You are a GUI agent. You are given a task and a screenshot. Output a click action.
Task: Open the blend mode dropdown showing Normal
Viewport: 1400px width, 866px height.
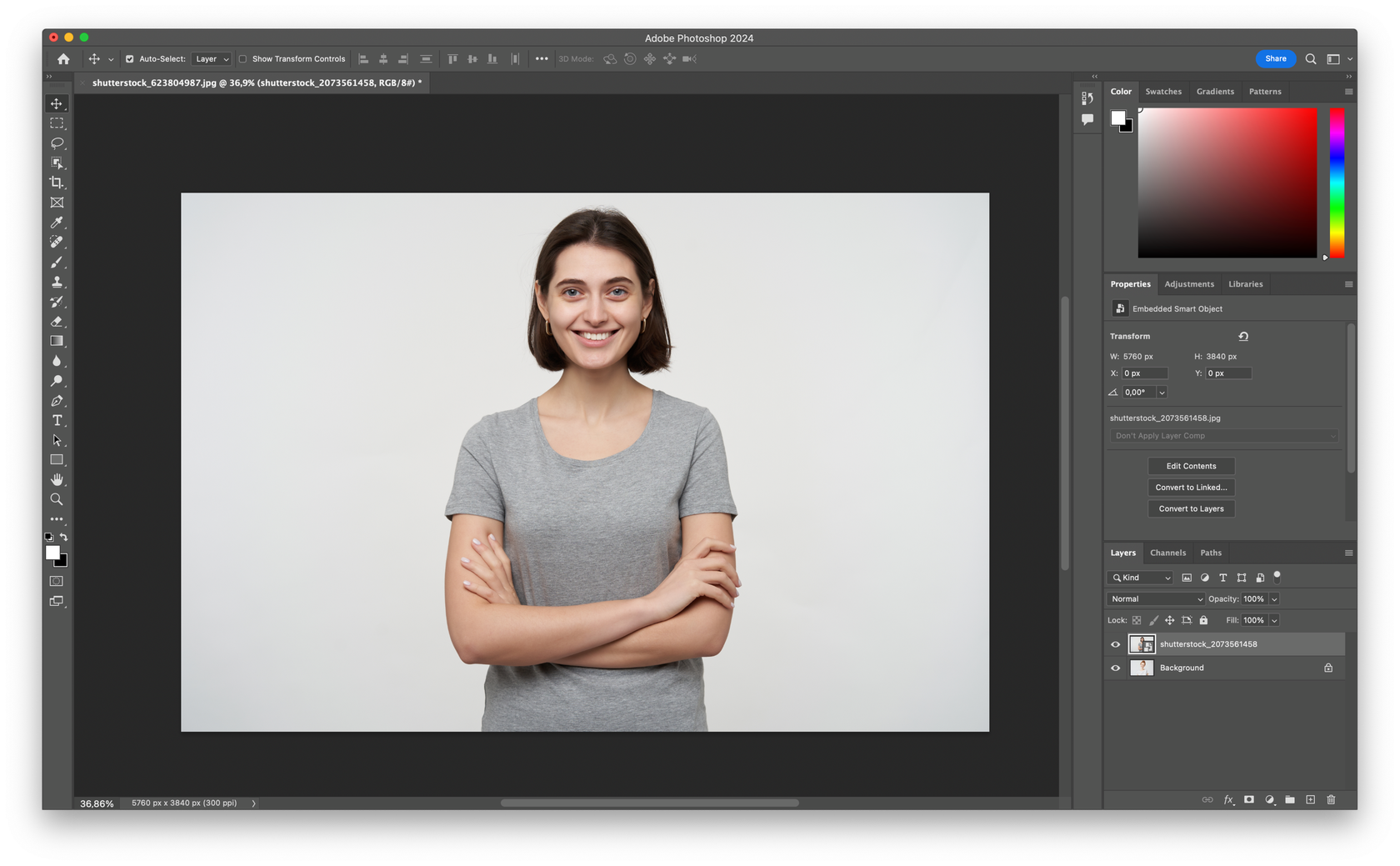pos(1155,598)
